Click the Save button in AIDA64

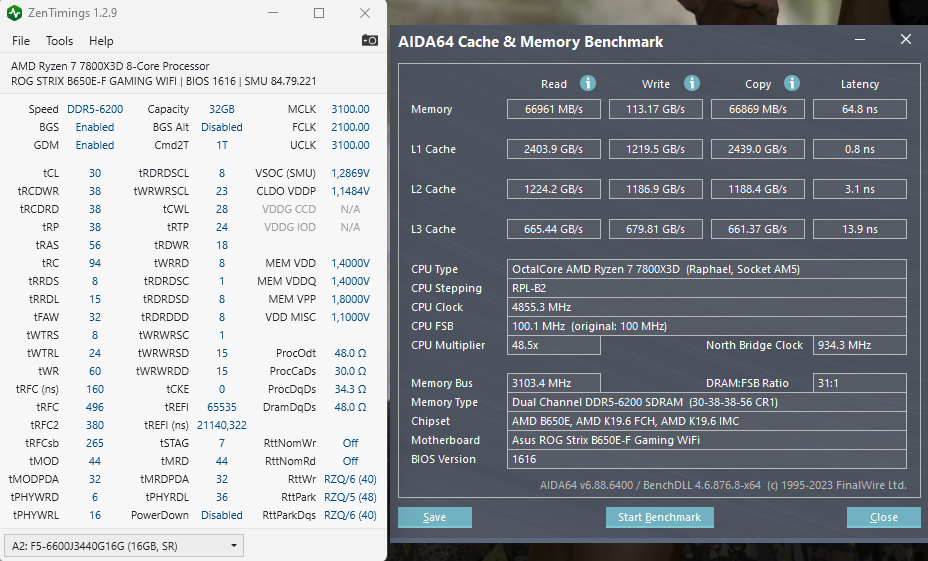(434, 517)
